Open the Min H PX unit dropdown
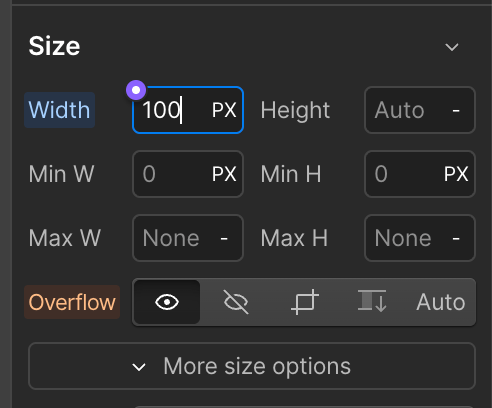This screenshot has height=408, width=492. pyautogui.click(x=456, y=174)
